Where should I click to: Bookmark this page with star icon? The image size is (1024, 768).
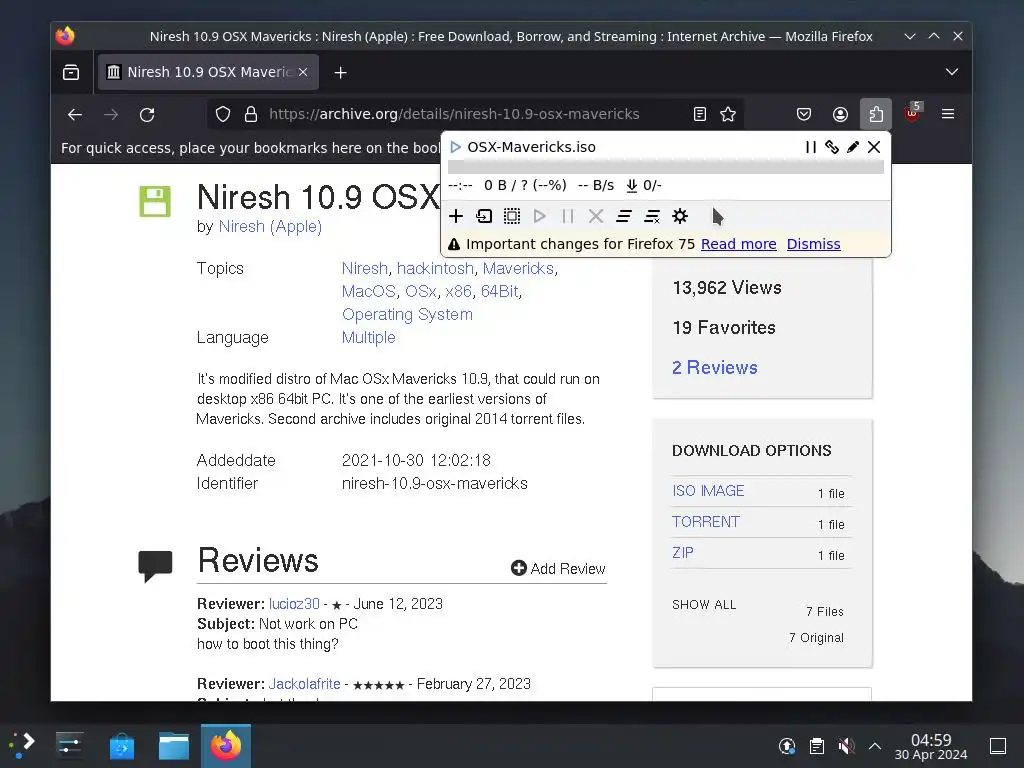[x=728, y=114]
